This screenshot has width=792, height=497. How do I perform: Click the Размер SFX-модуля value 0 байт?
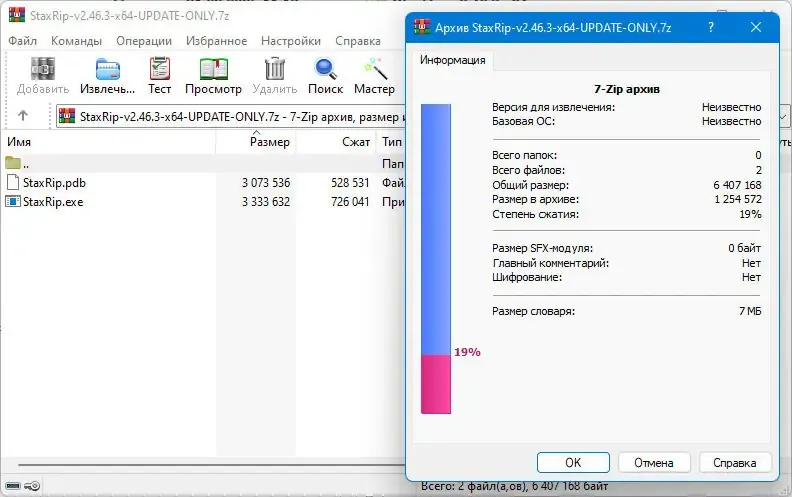click(x=745, y=248)
